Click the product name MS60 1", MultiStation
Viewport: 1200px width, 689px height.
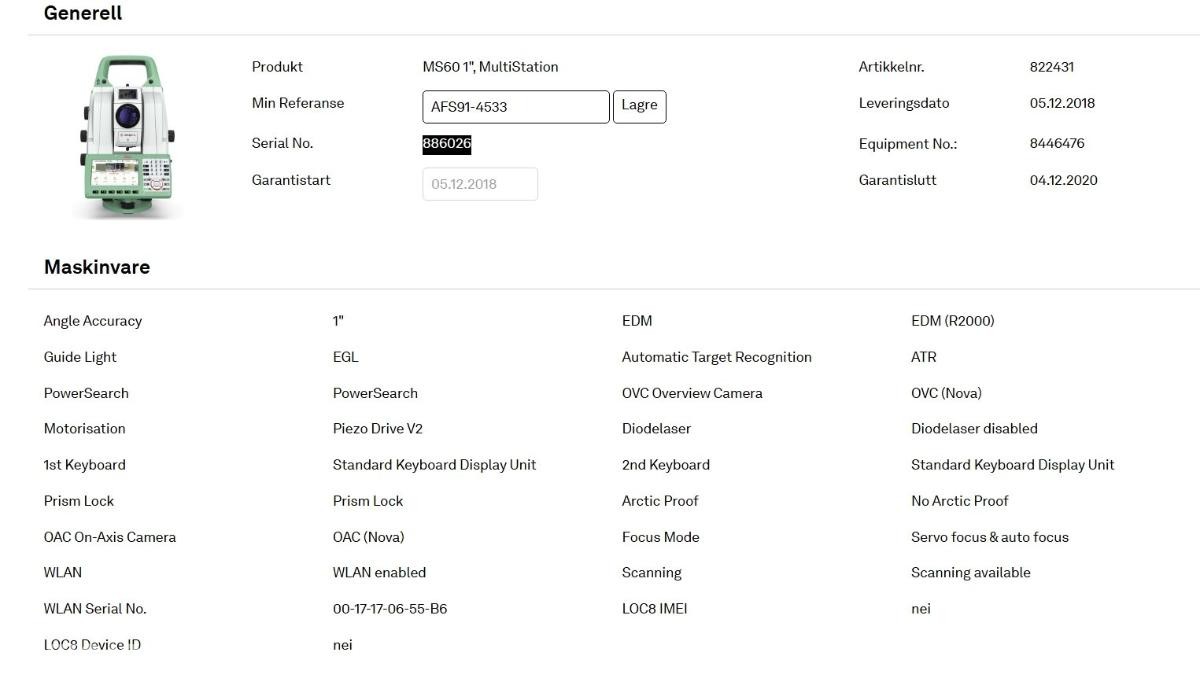pos(490,67)
